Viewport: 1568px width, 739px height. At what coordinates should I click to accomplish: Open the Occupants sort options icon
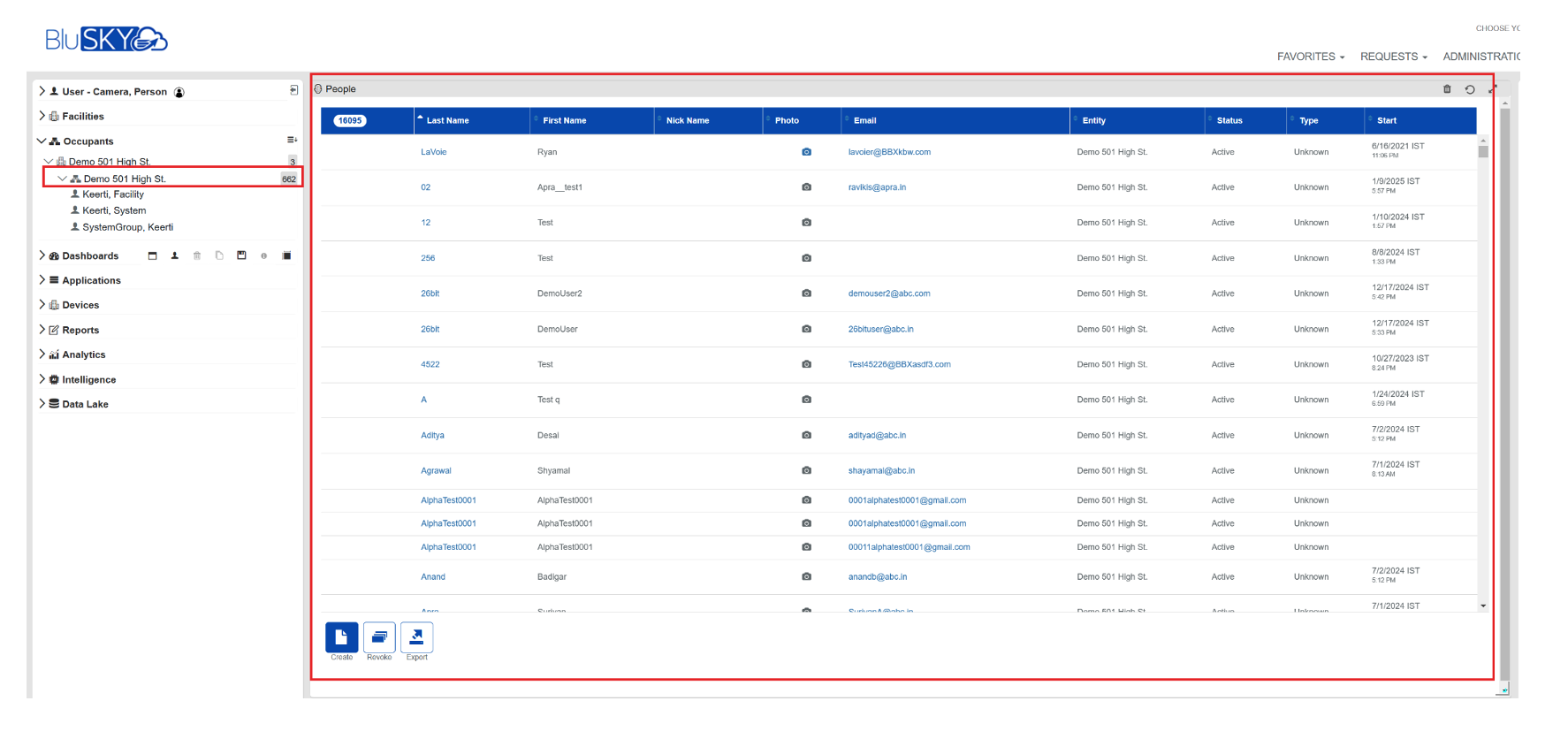click(x=292, y=141)
